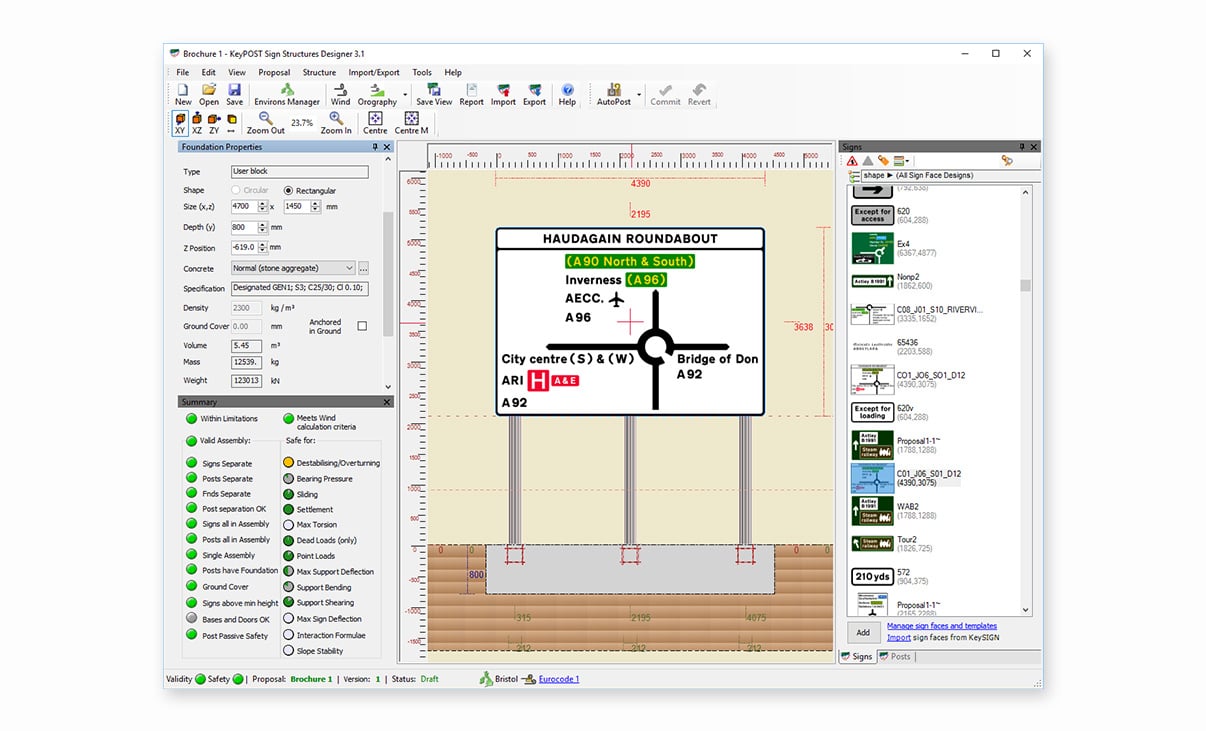Run the AutoPost tool
Image resolution: width=1206 pixels, height=731 pixels.
[x=613, y=94]
